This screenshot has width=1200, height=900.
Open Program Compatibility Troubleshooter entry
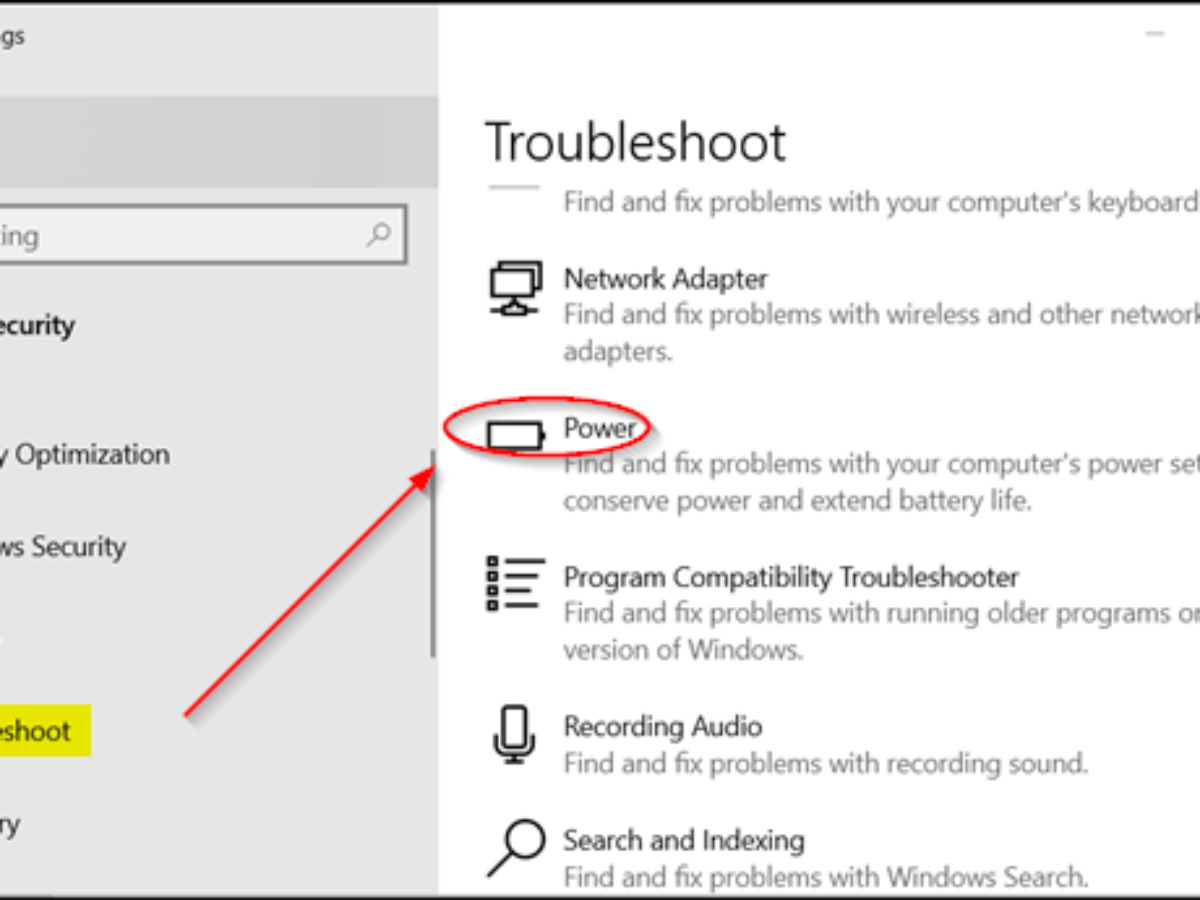pyautogui.click(x=790, y=577)
